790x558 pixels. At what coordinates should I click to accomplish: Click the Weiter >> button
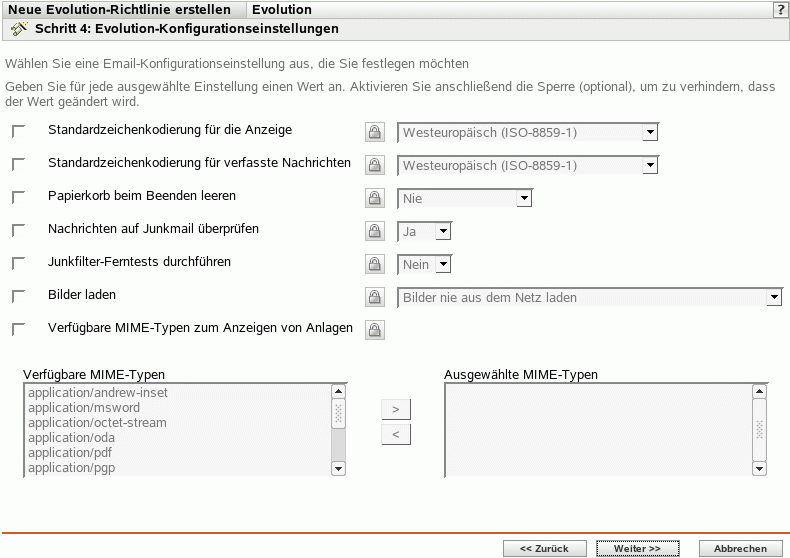tap(637, 548)
